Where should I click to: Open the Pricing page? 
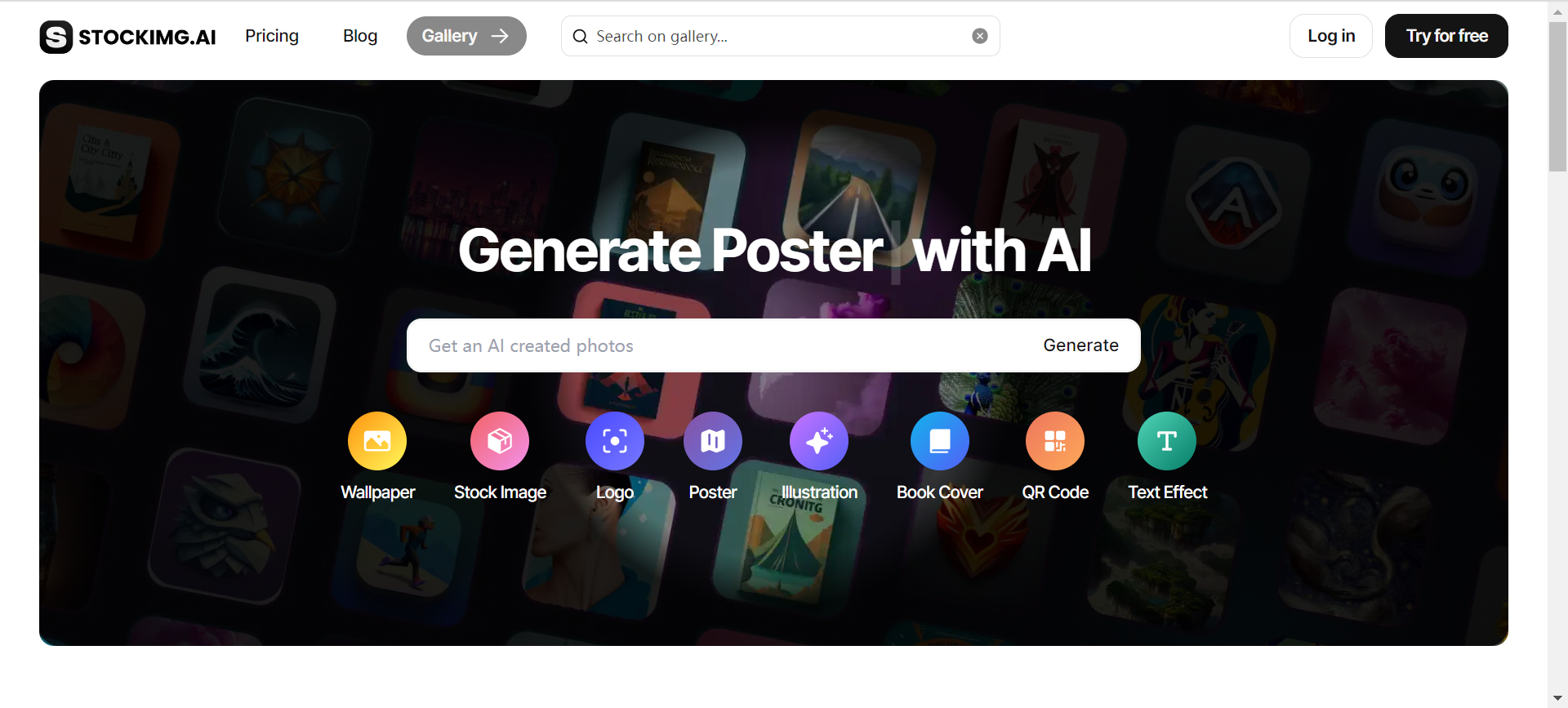[272, 36]
